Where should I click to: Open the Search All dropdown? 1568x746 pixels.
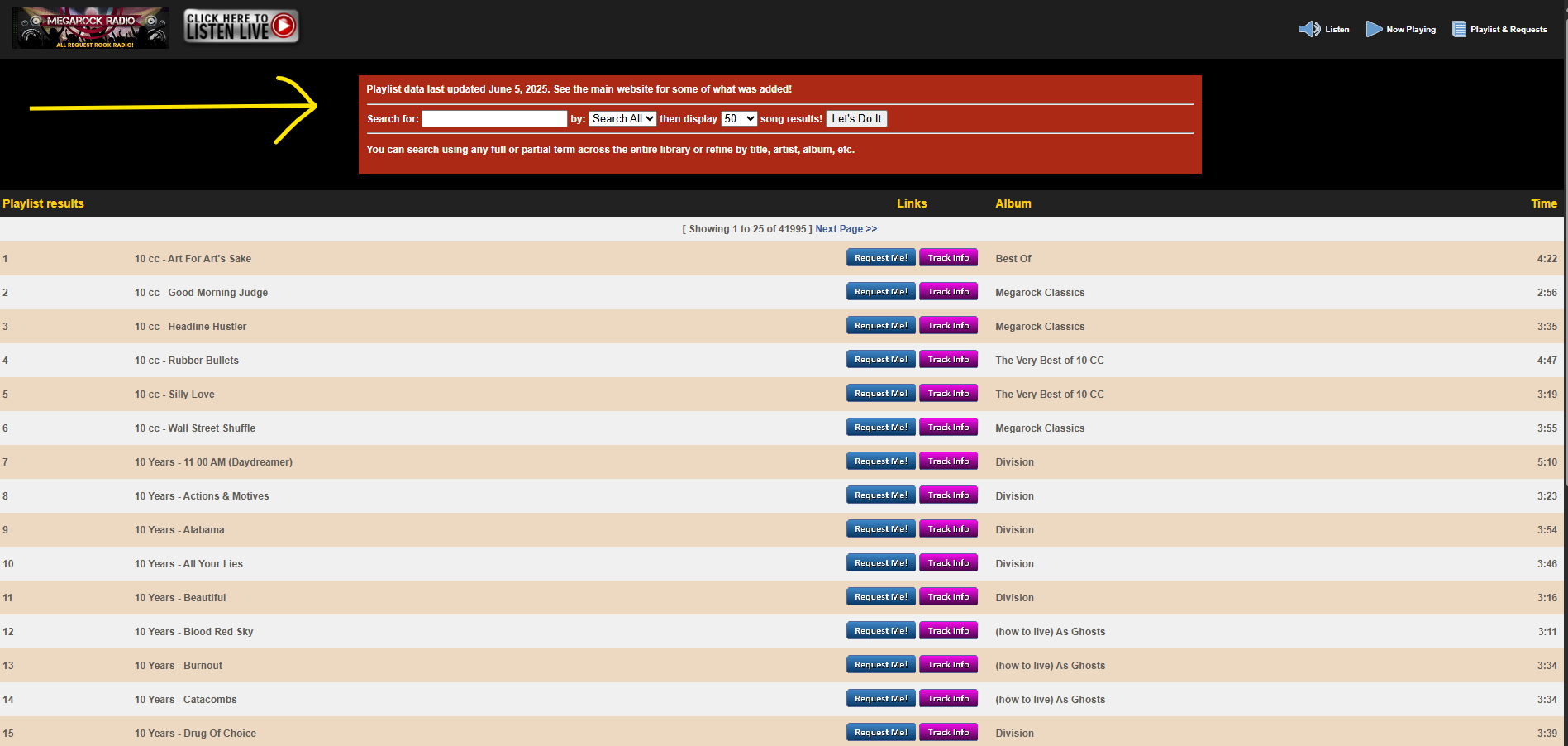(622, 119)
